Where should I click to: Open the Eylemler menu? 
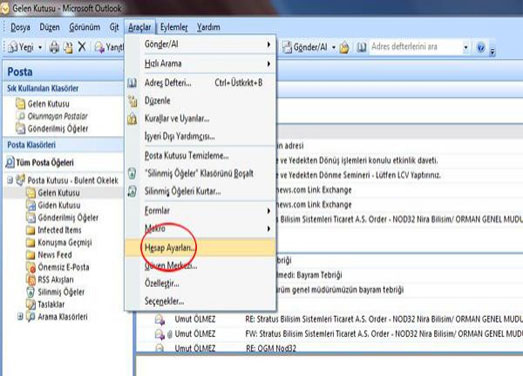point(174,27)
